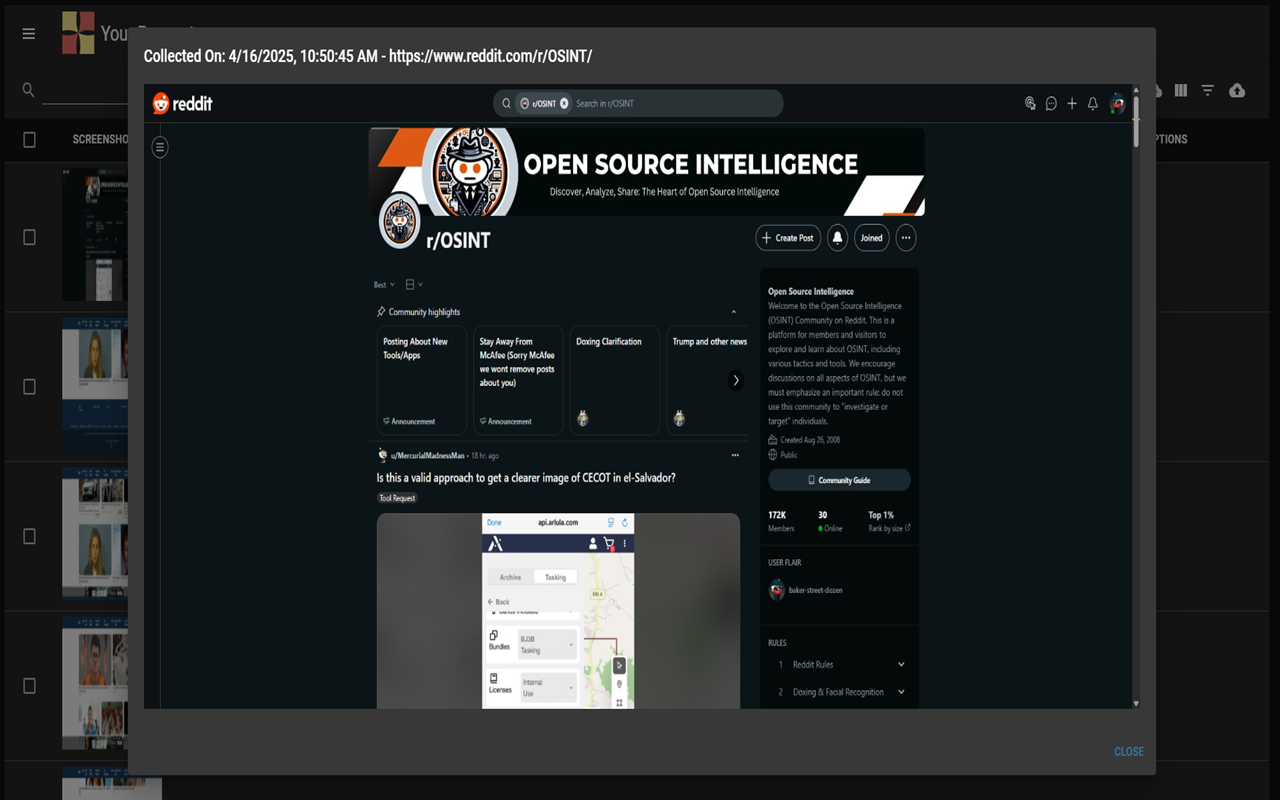Screen dimensions: 1280x800
Task: Open the post view layout dropdown
Action: point(414,285)
